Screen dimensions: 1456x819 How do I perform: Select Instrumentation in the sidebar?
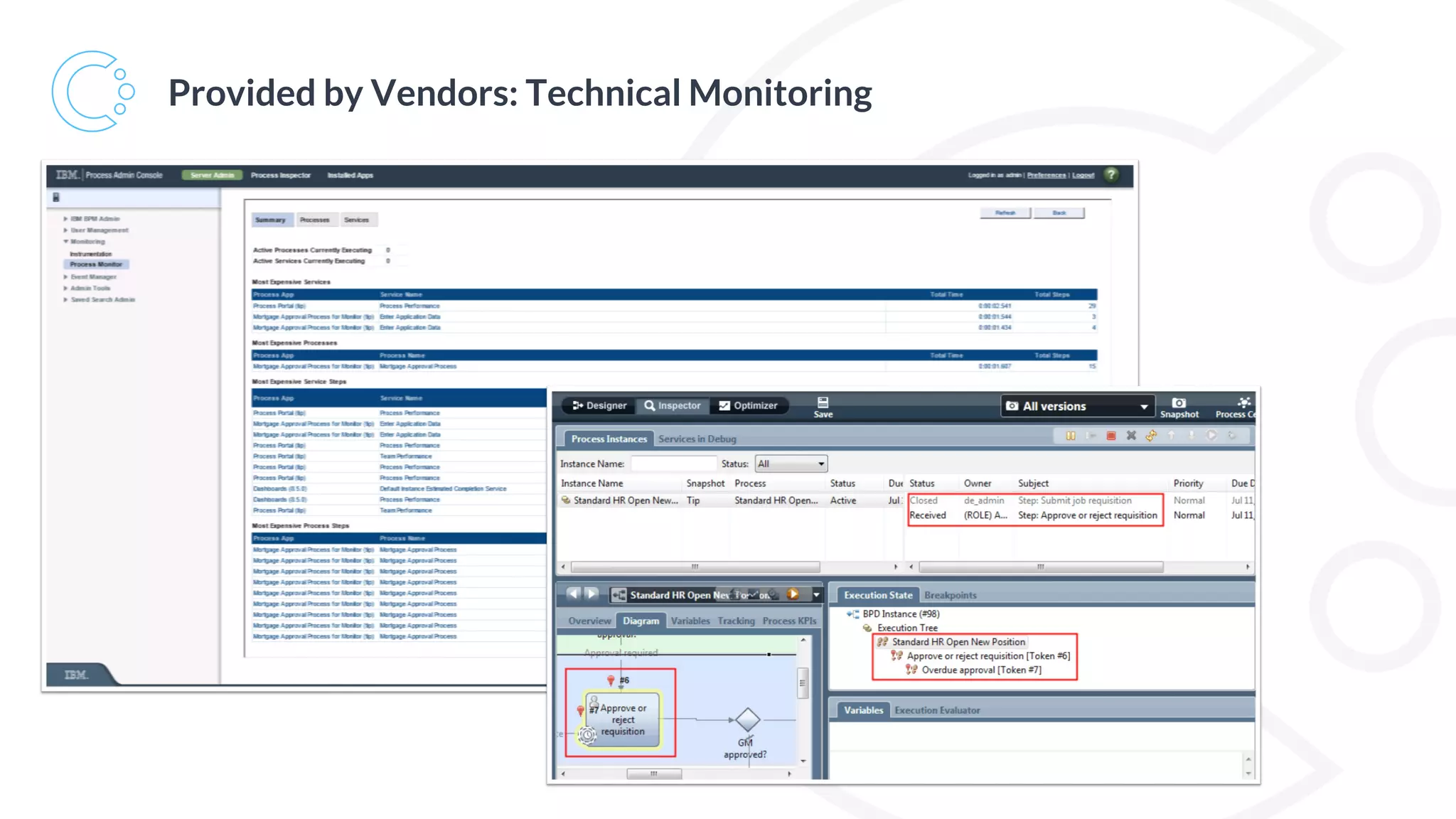click(x=90, y=254)
